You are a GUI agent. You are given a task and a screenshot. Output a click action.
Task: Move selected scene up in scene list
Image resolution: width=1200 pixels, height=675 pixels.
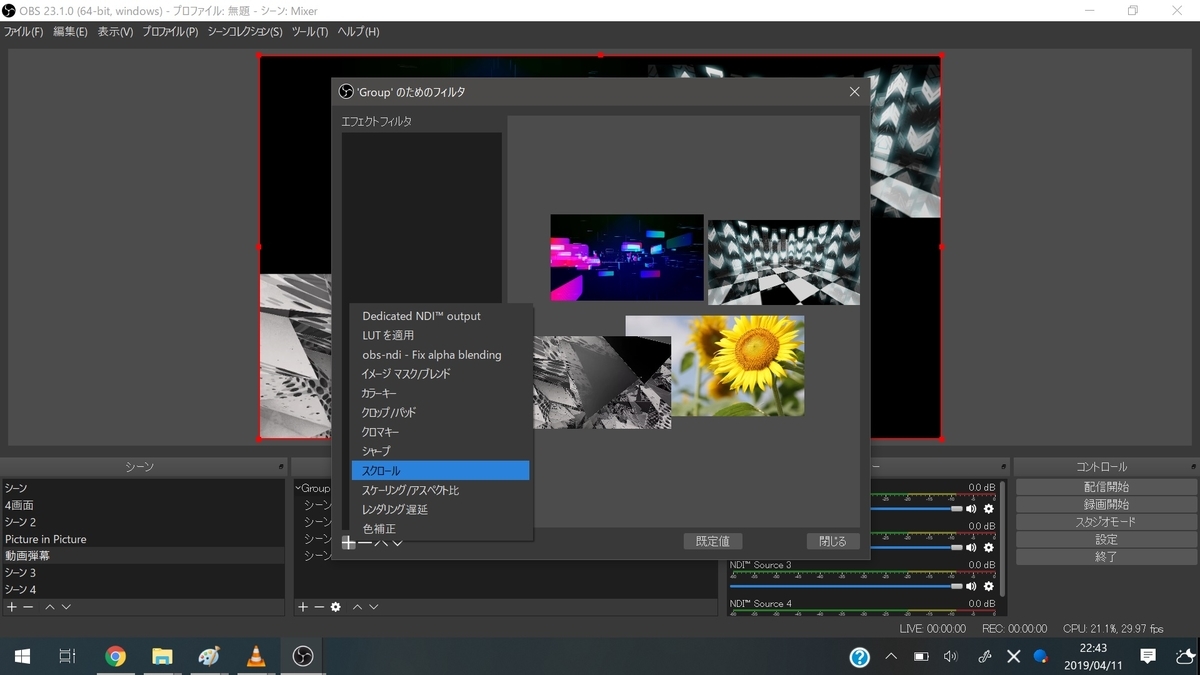tap(50, 607)
